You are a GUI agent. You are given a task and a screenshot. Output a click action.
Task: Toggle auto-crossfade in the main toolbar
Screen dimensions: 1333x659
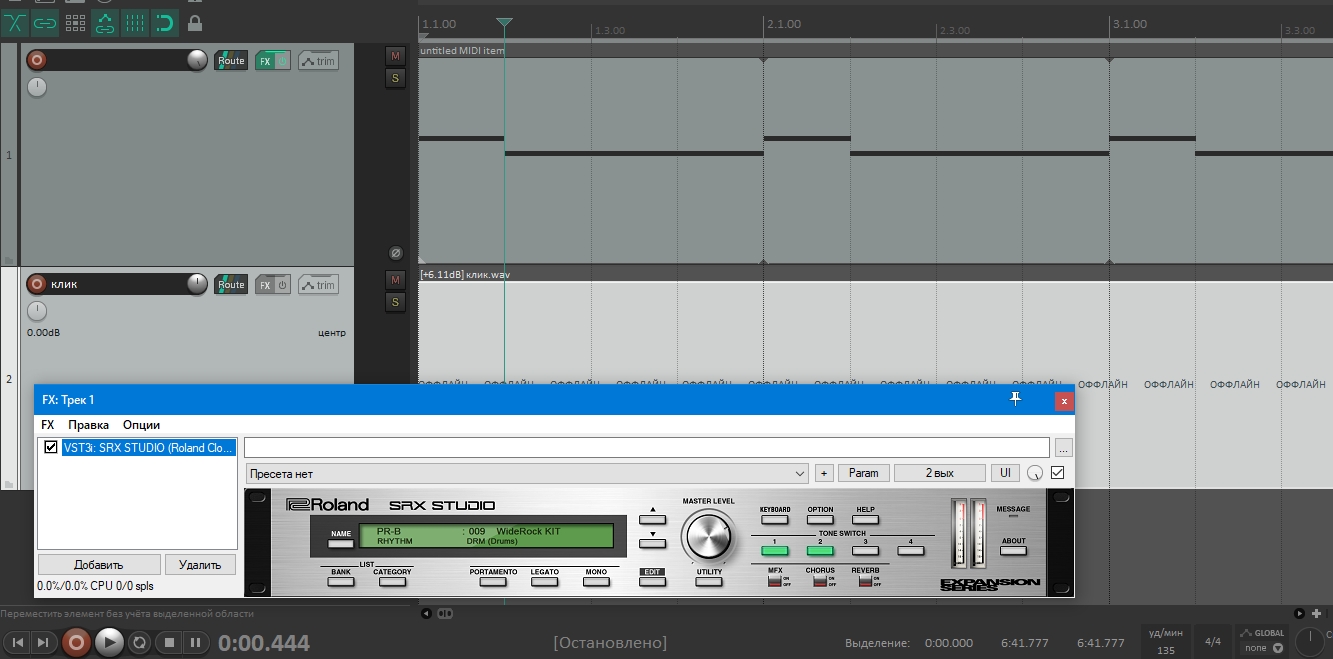point(14,21)
